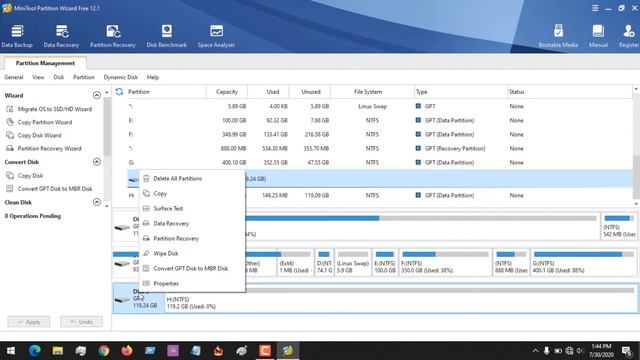Collapse the Convert Disk section
640x360 pixels.
click(x=97, y=162)
